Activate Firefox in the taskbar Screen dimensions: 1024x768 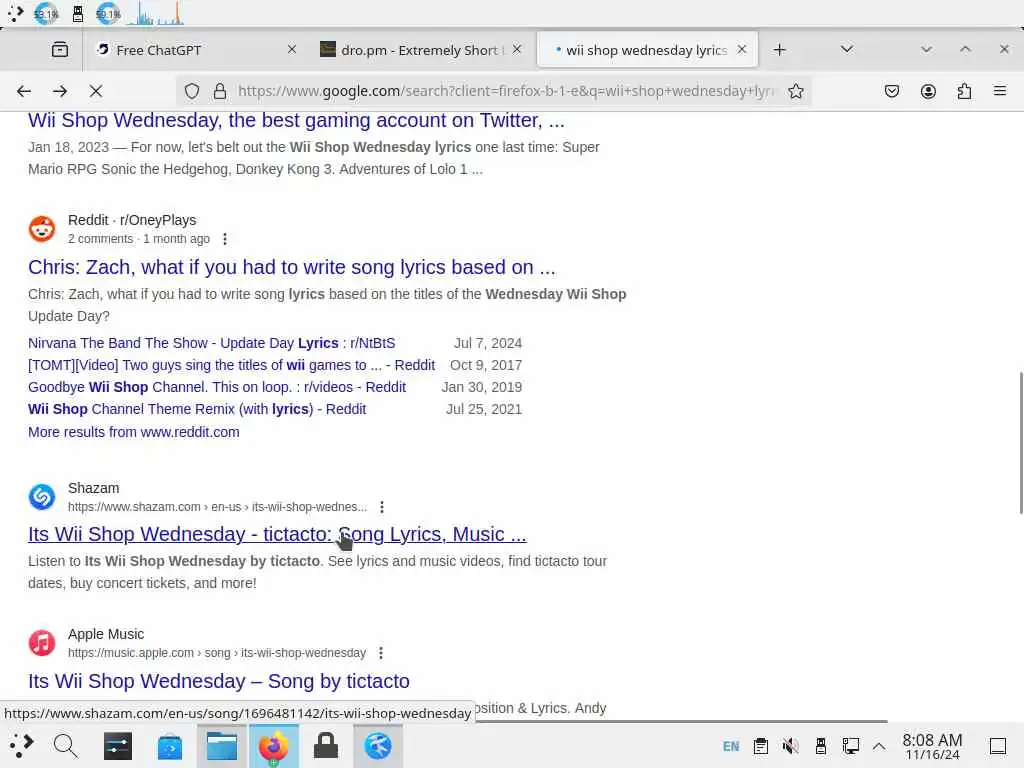[x=274, y=746]
